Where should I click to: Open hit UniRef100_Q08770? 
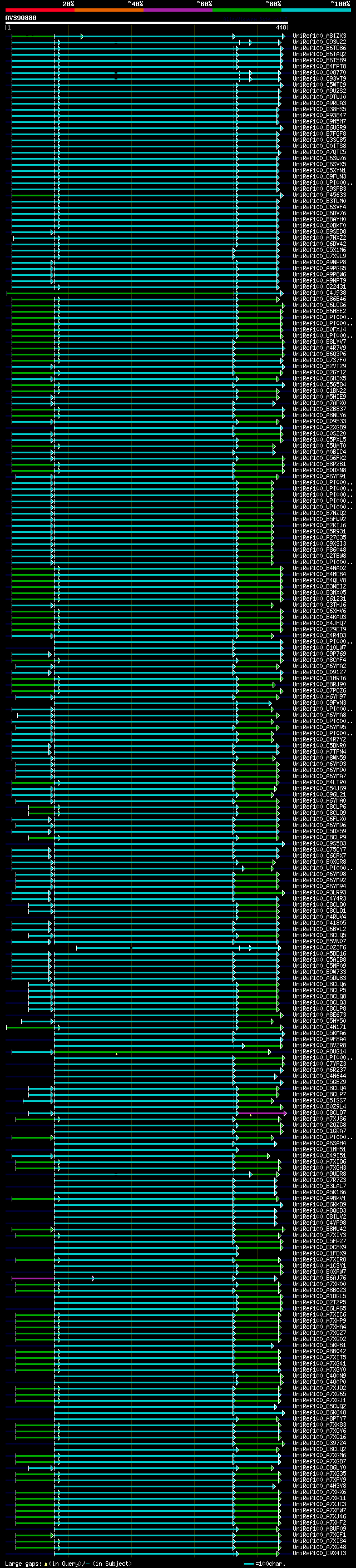point(319,72)
